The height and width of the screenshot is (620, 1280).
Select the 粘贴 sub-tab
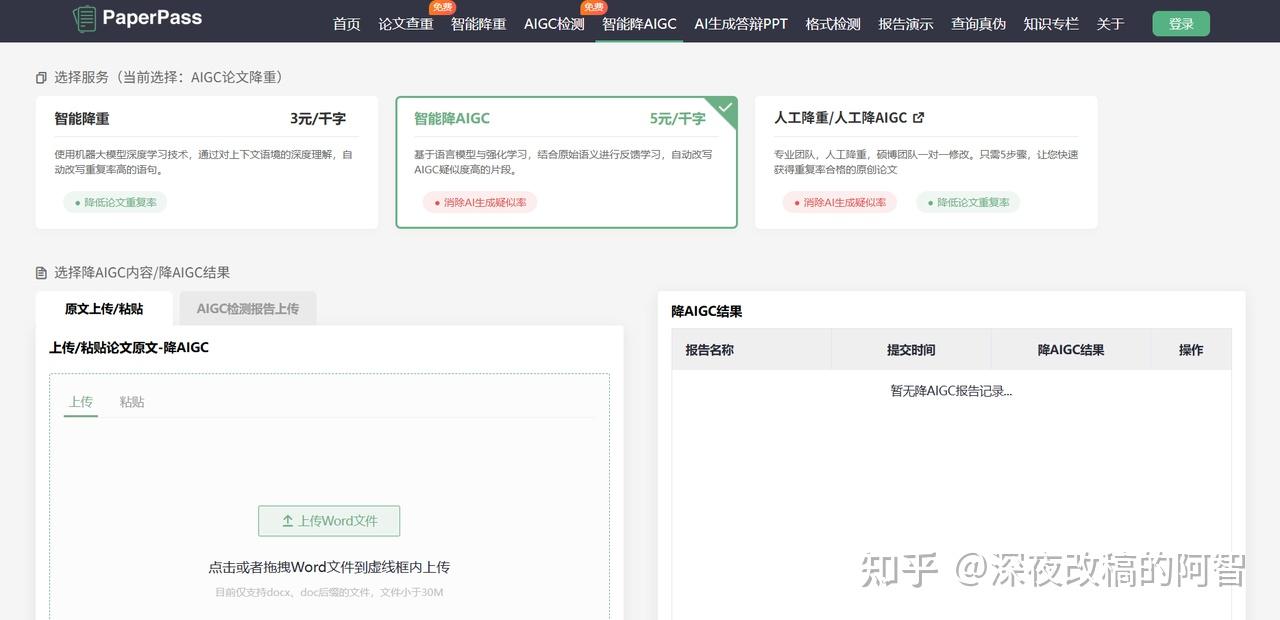tap(132, 401)
